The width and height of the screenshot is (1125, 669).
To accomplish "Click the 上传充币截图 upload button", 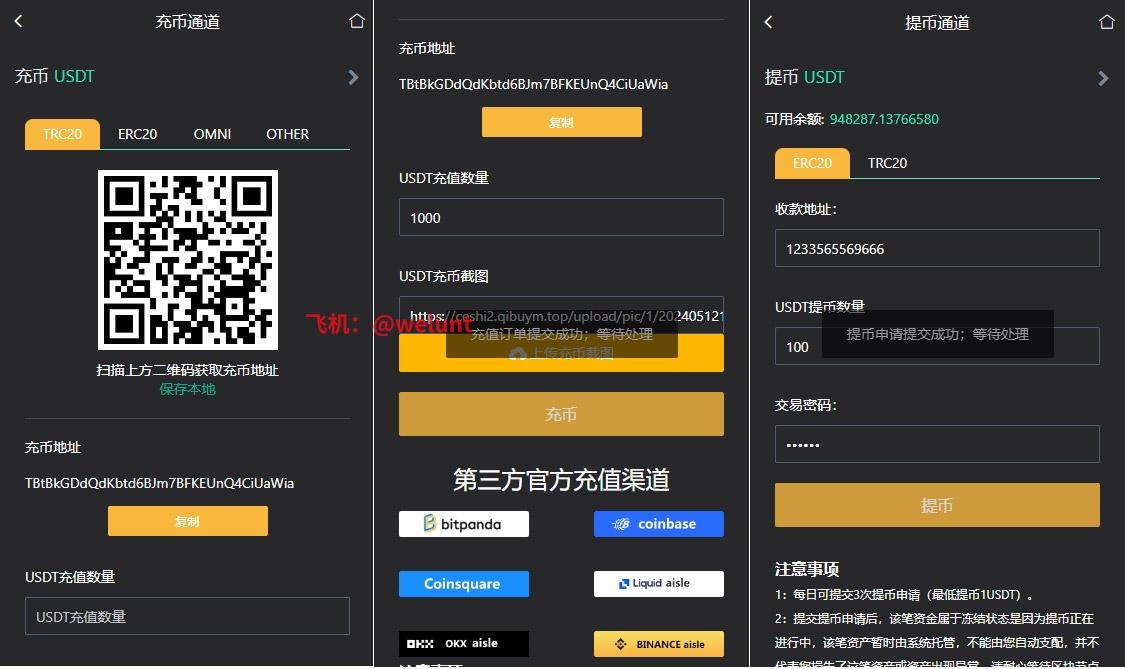I will tap(561, 353).
